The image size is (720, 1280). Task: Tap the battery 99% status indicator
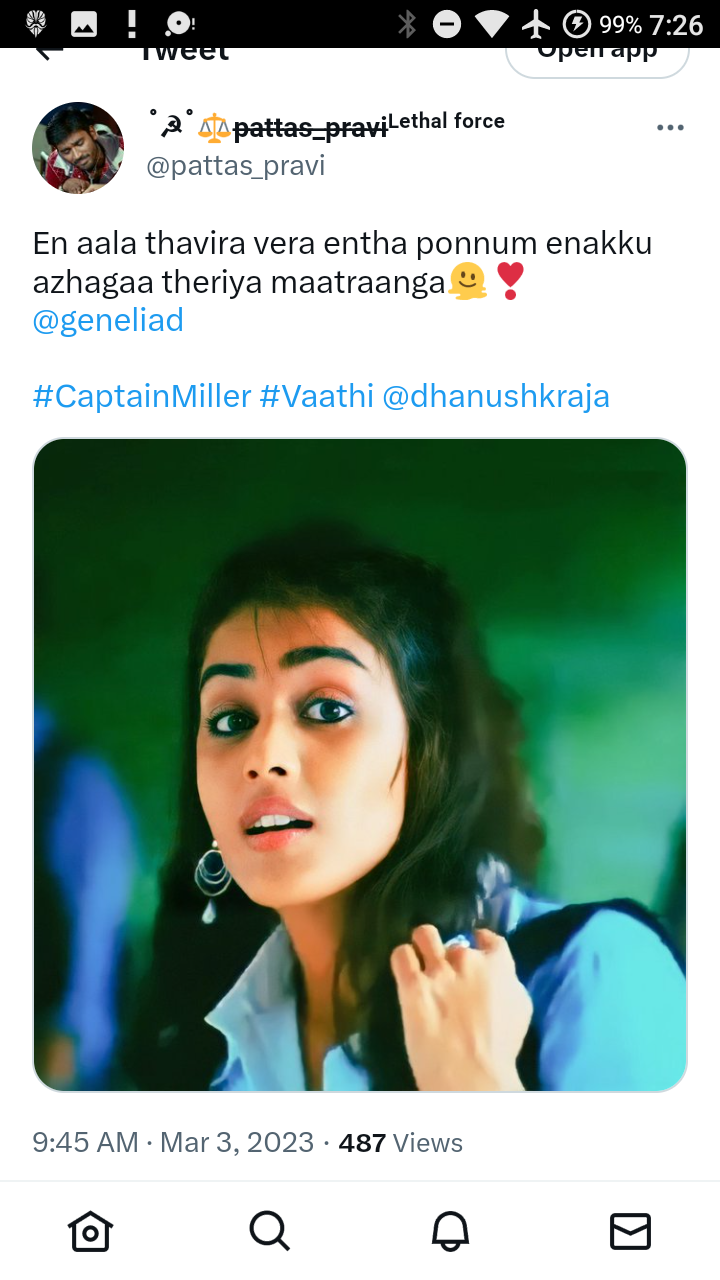click(602, 24)
